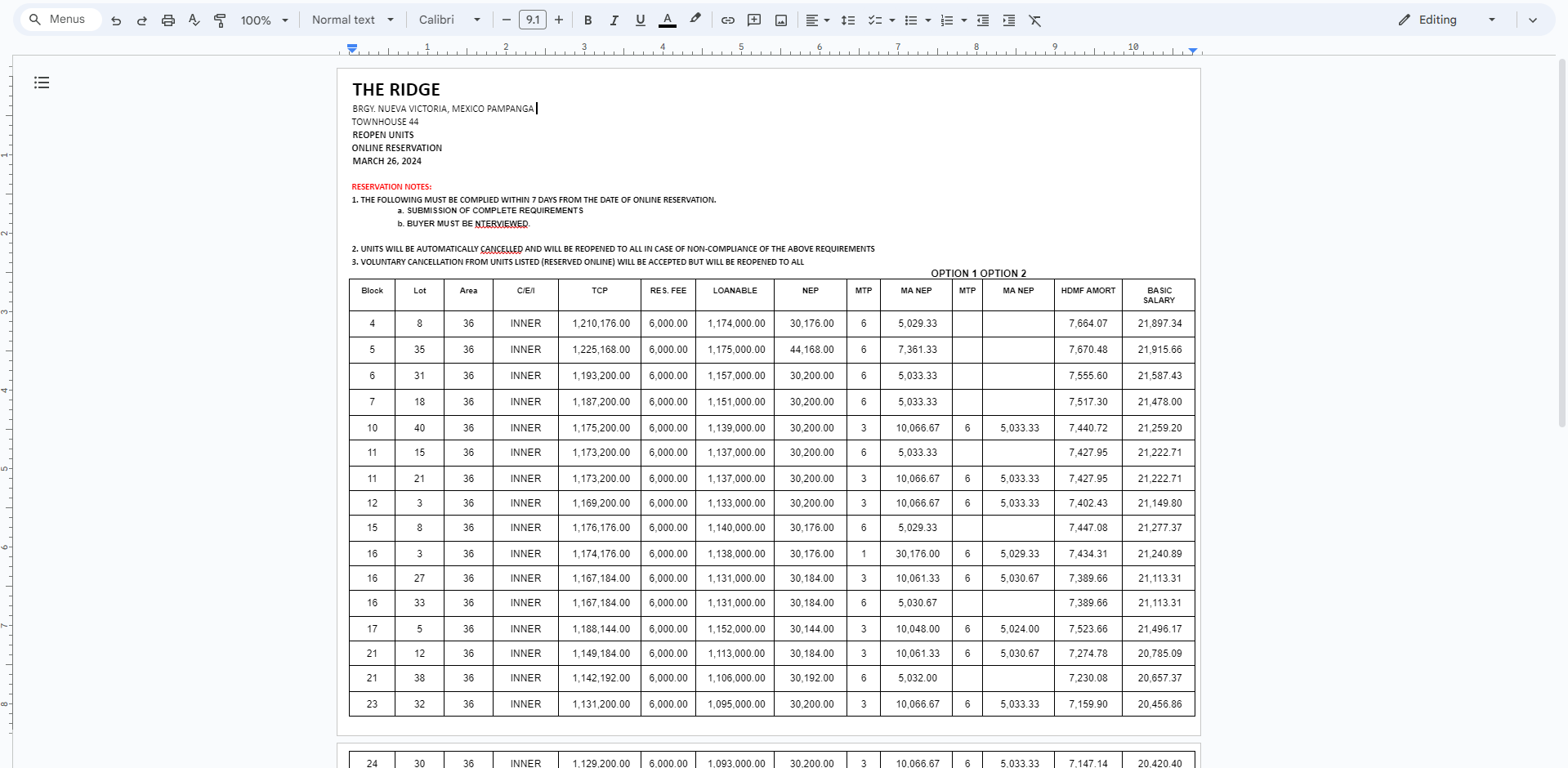The width and height of the screenshot is (1568, 768).
Task: Click the misspelled word "NTERVIEWED"
Action: pyautogui.click(x=502, y=224)
